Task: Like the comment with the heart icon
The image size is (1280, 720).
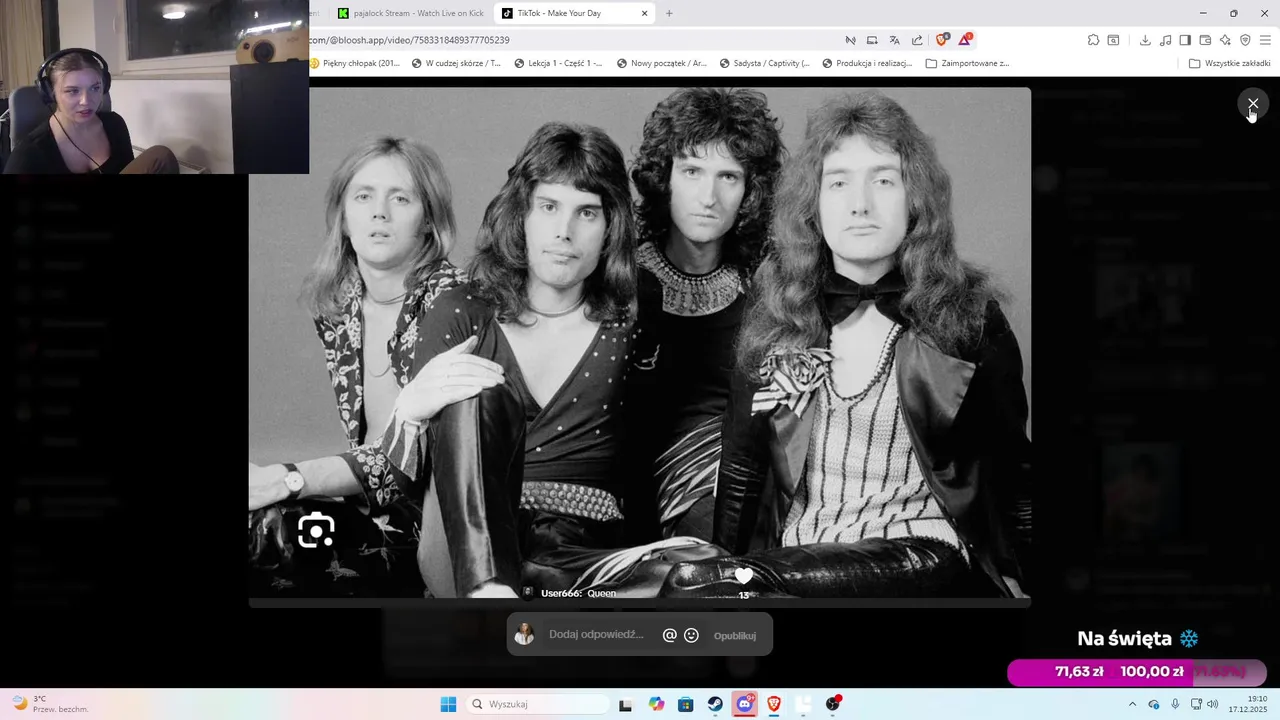Action: 743,576
